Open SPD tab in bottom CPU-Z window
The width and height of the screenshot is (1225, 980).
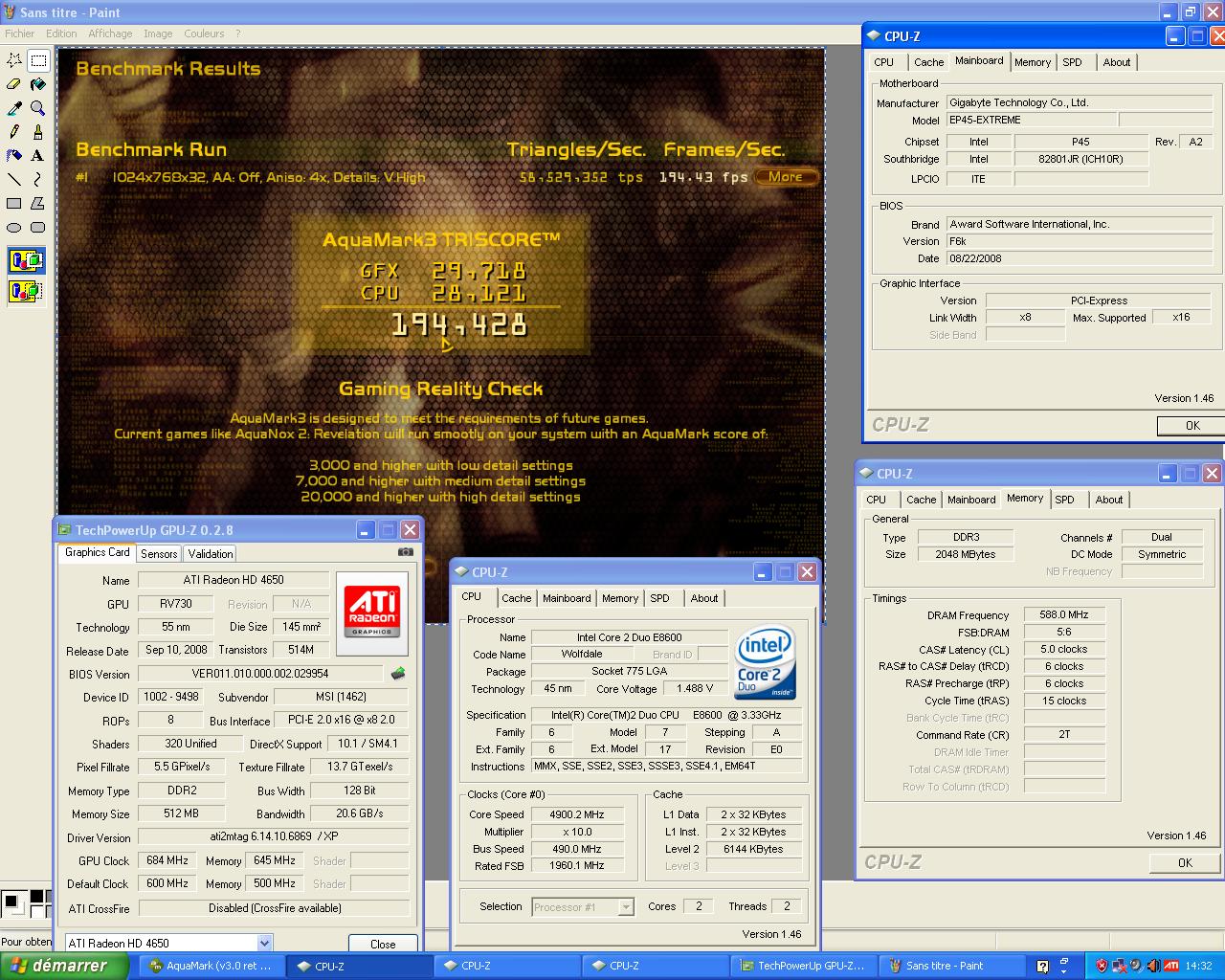click(660, 598)
